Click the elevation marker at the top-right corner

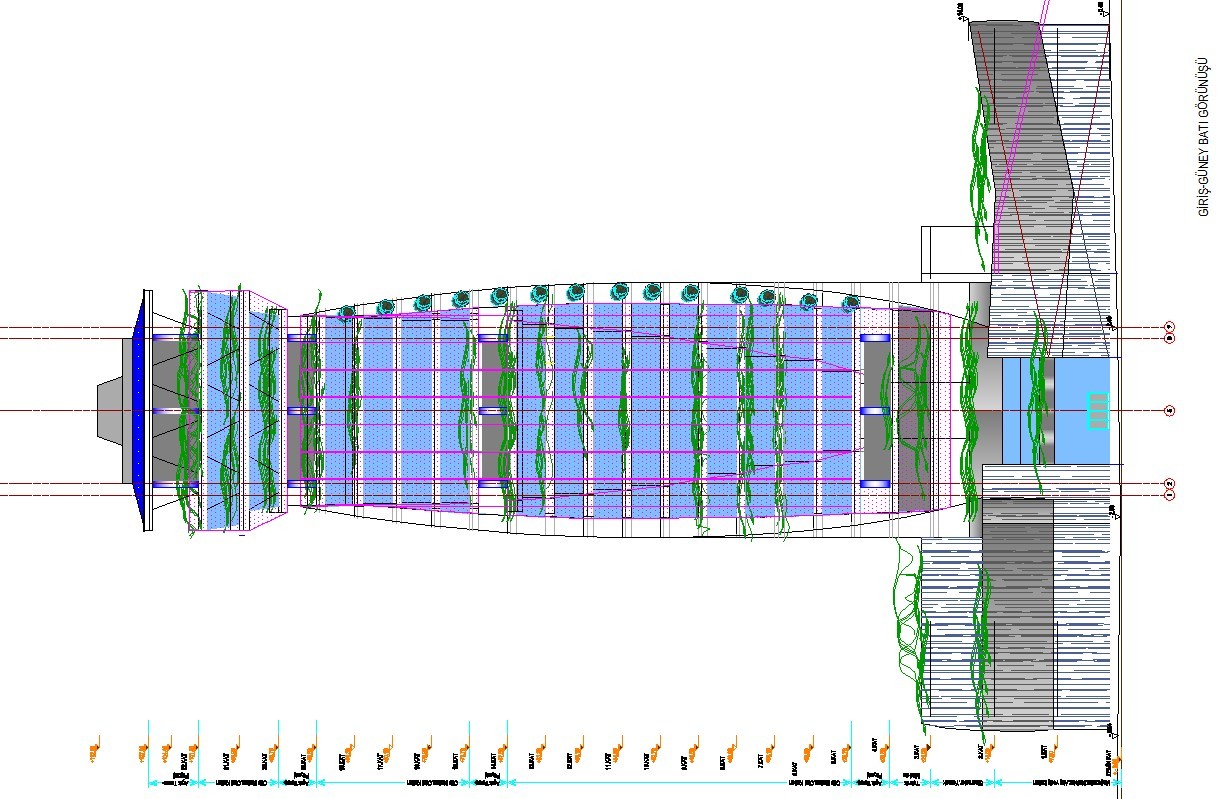coord(1100,9)
